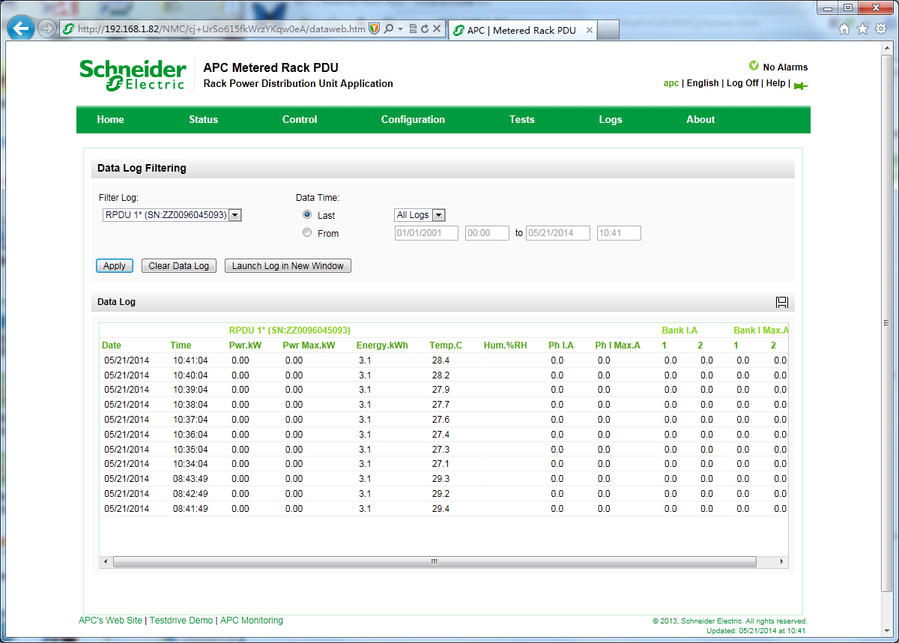Click the search magnifier in address bar
The height and width of the screenshot is (643, 899).
click(x=388, y=29)
